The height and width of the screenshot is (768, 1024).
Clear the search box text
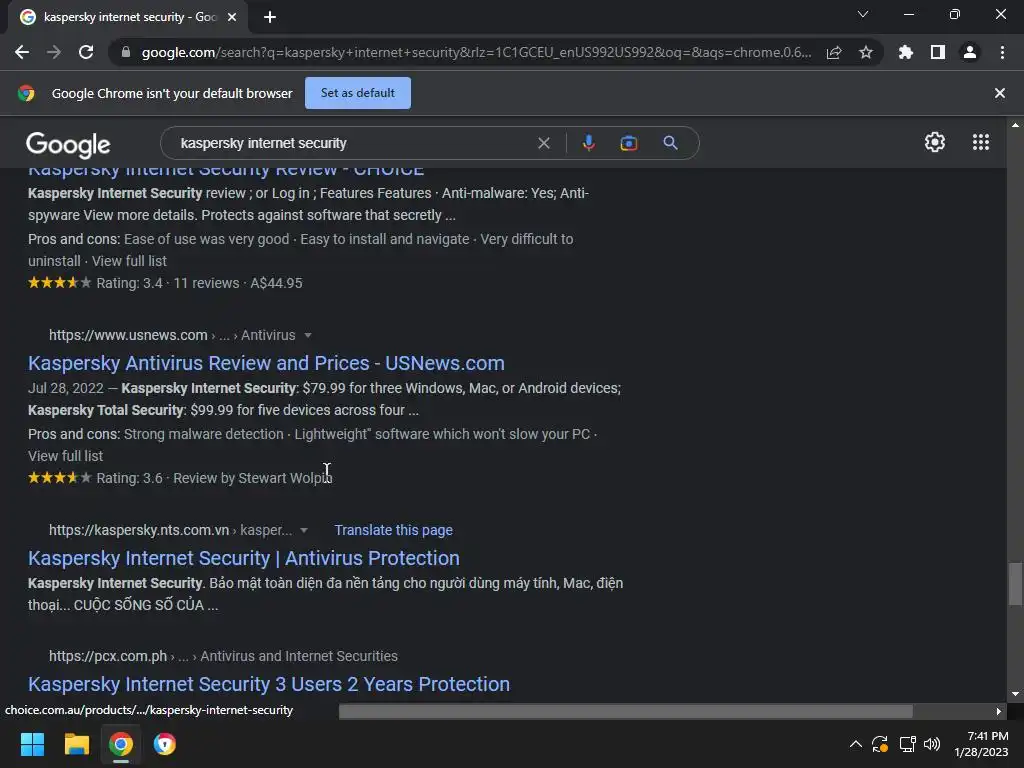[x=543, y=143]
